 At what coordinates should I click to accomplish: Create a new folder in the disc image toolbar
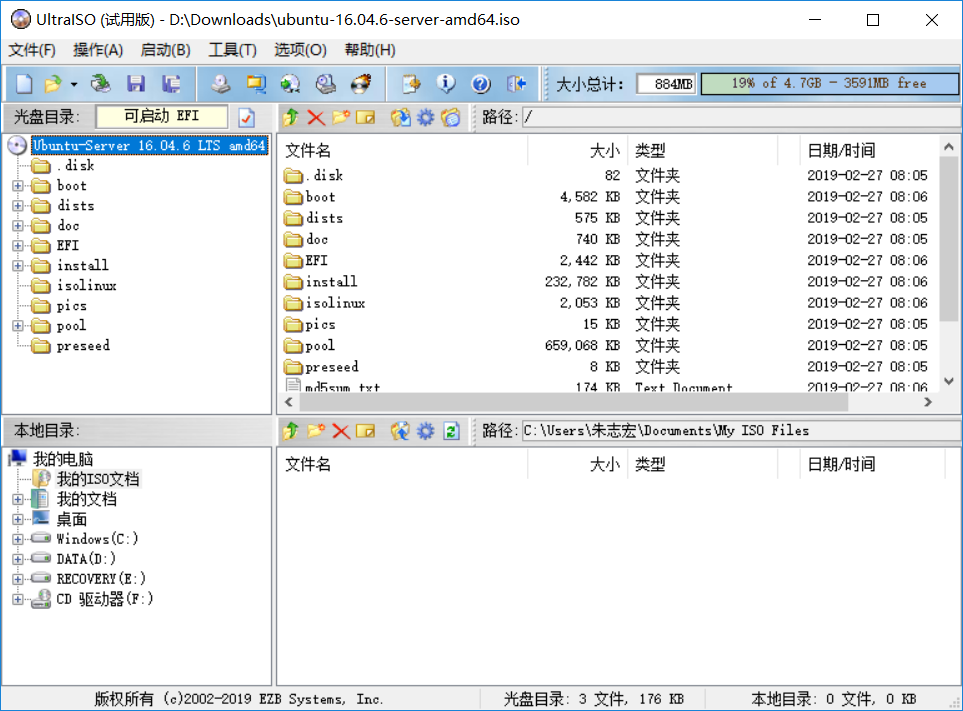tap(341, 117)
